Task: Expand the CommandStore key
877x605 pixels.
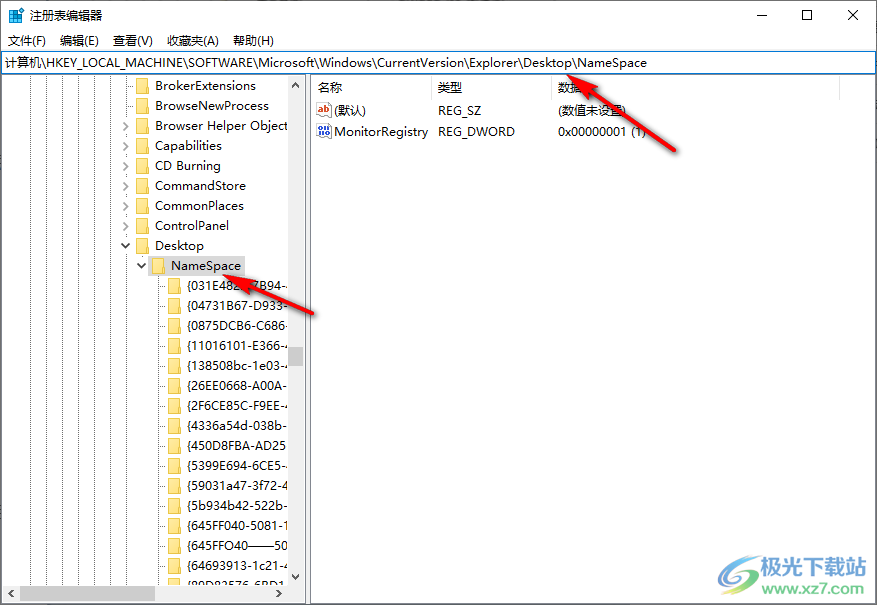Action: [x=126, y=186]
